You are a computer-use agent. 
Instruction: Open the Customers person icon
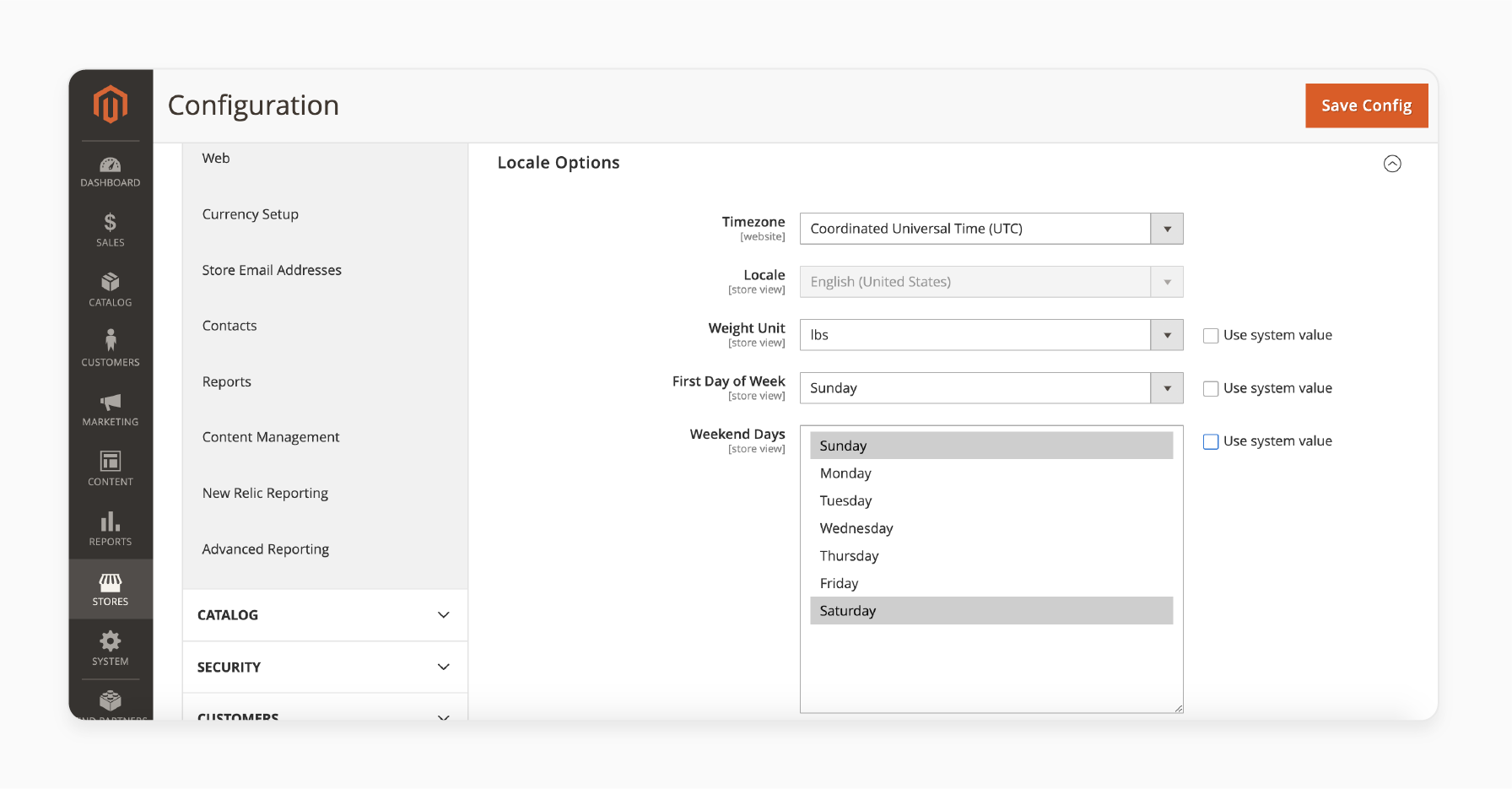click(111, 341)
